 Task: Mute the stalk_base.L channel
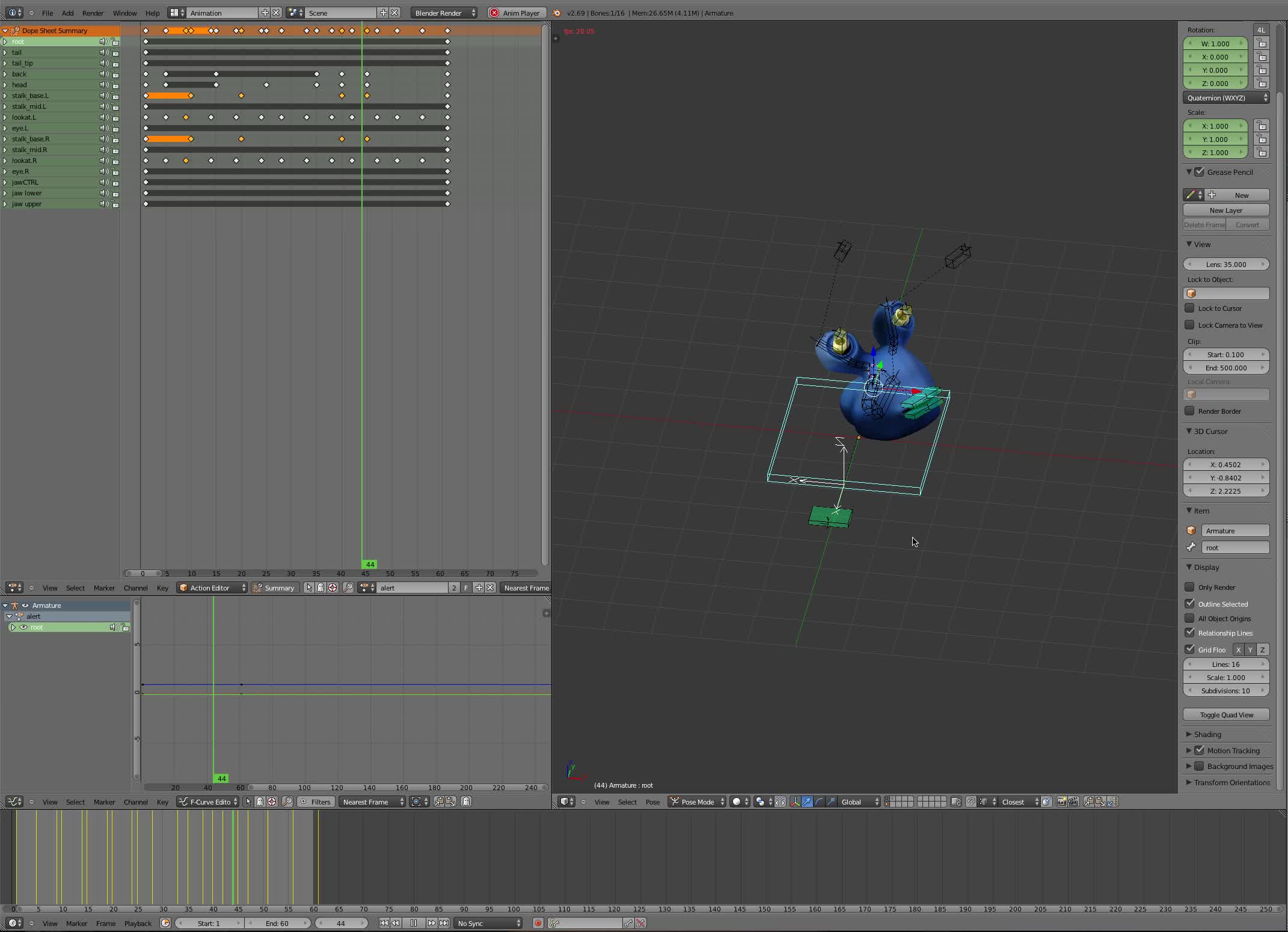coord(104,96)
